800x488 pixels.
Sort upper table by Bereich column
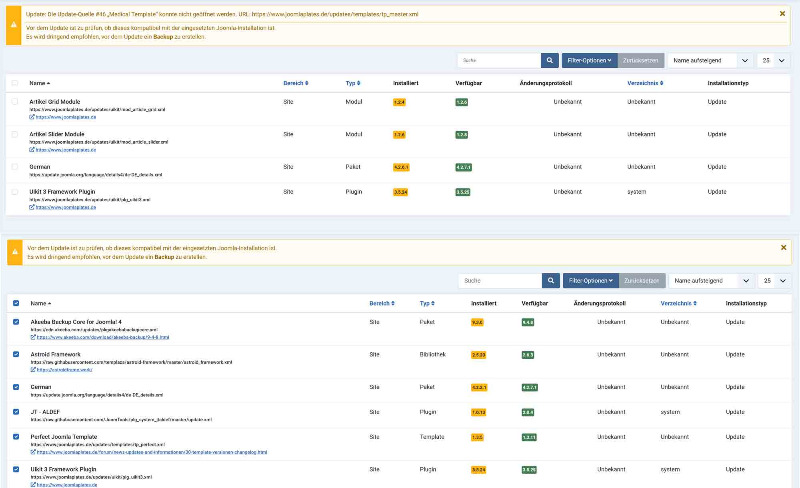(295, 83)
